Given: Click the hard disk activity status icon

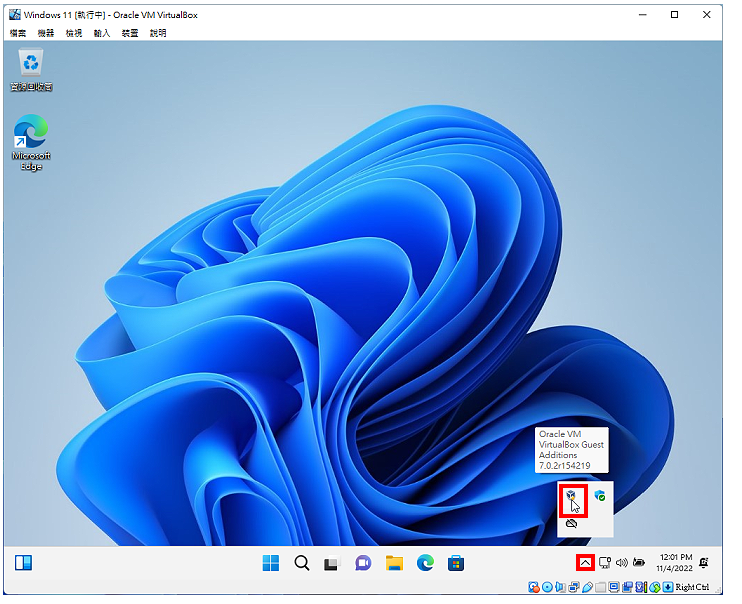Looking at the screenshot, I should pos(534,587).
